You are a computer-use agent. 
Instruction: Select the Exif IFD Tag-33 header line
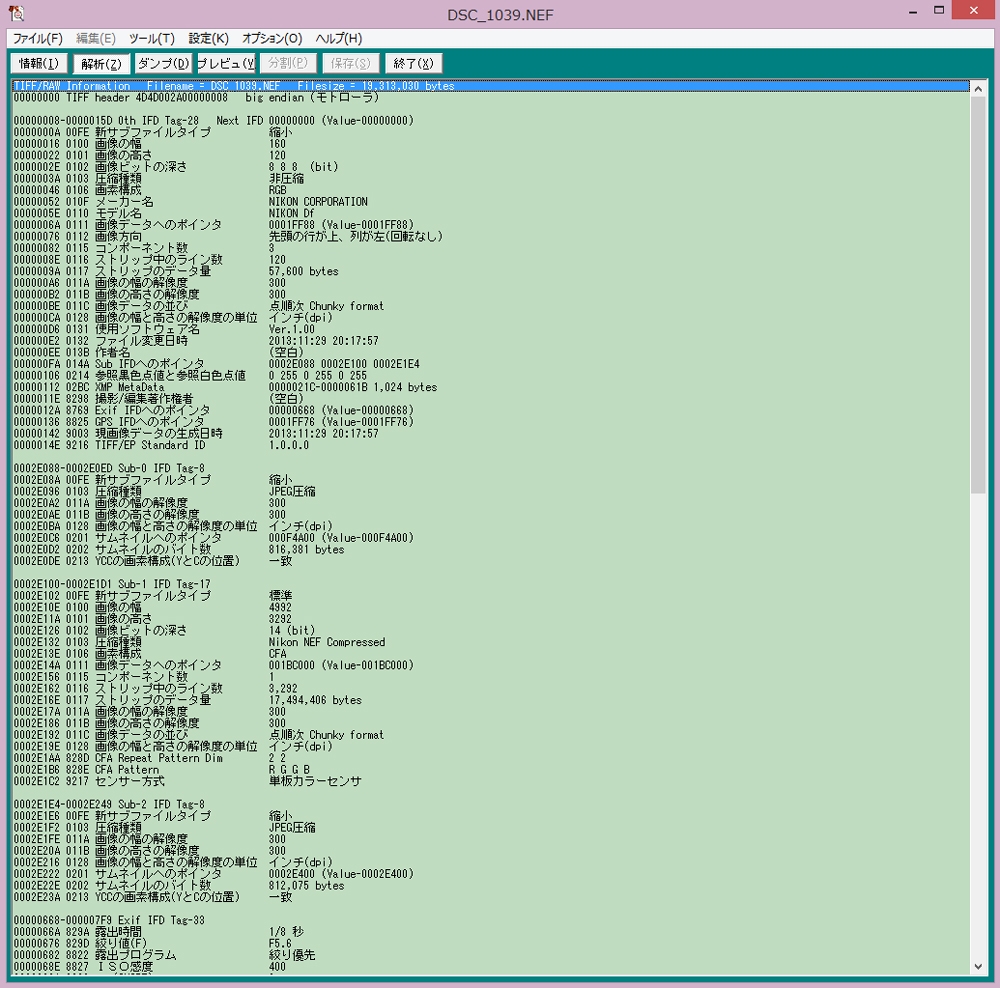pos(490,920)
